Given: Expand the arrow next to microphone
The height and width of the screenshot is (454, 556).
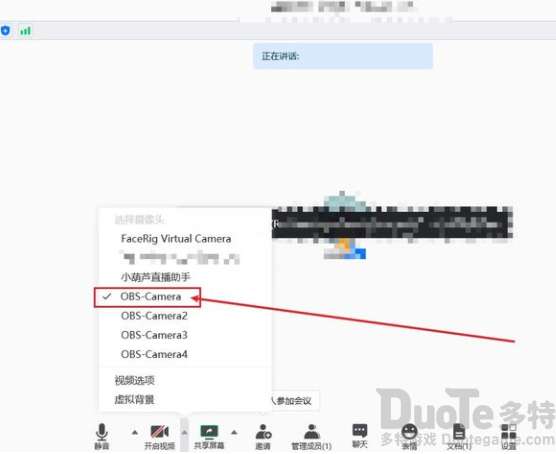Looking at the screenshot, I should [x=135, y=432].
